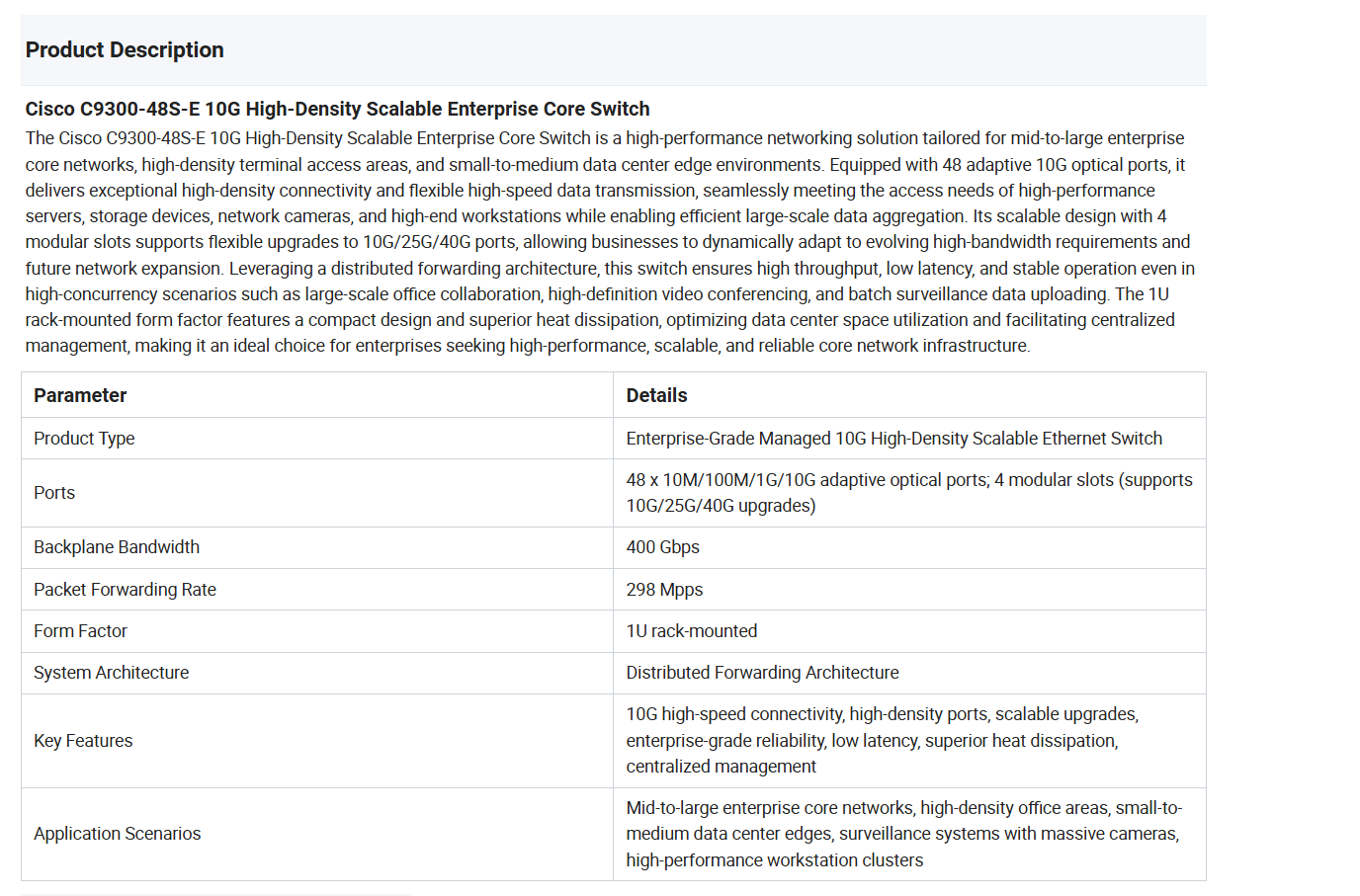Click the Distributed Forwarding Architecture cell

762,673
